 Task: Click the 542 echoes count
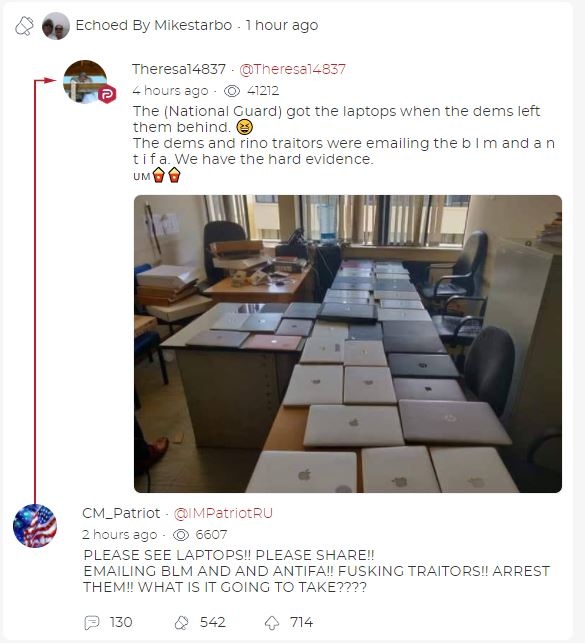point(212,622)
